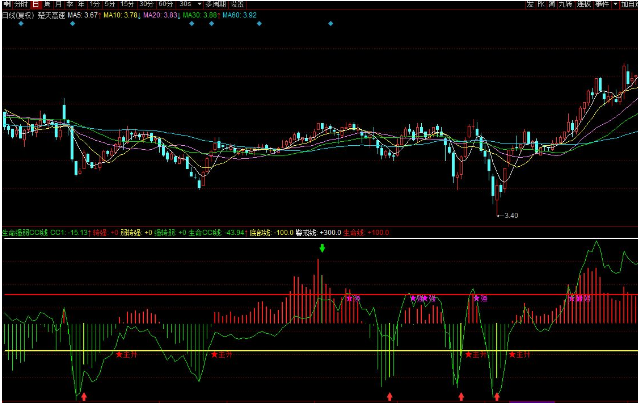Select the highlighted 日 daily period tab

36,4
